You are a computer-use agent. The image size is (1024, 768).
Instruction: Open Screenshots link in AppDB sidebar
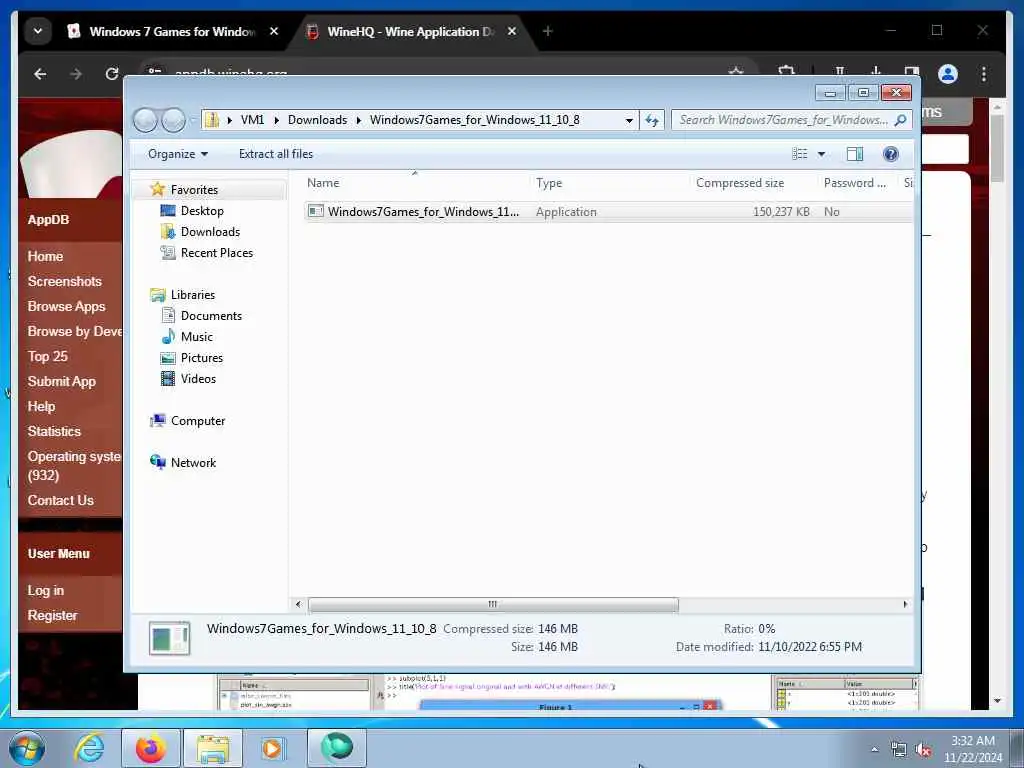coord(65,281)
